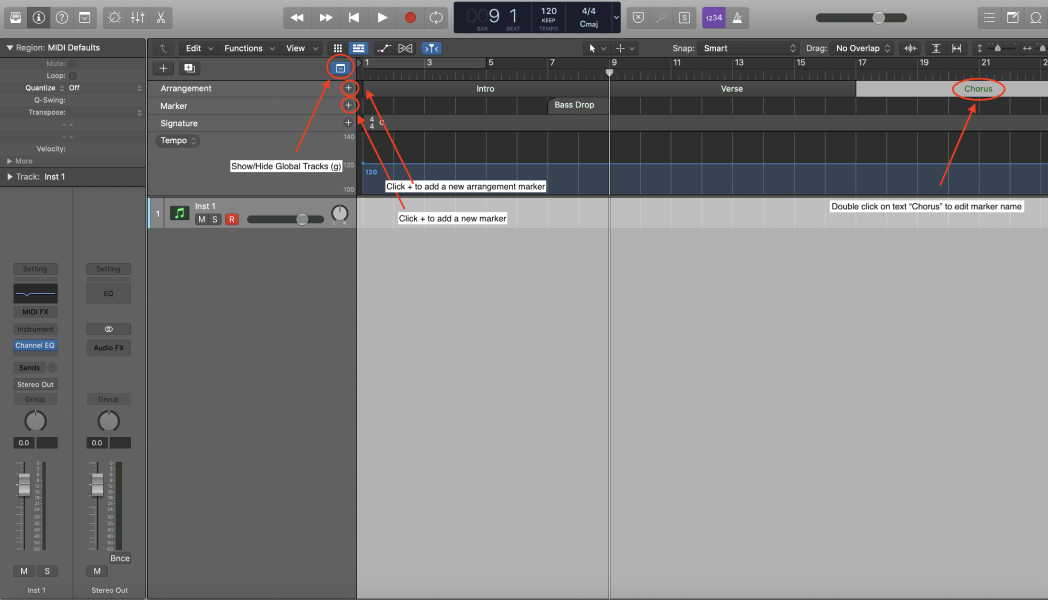
Task: Mute track Inst 1 with M button
Action: click(x=201, y=219)
